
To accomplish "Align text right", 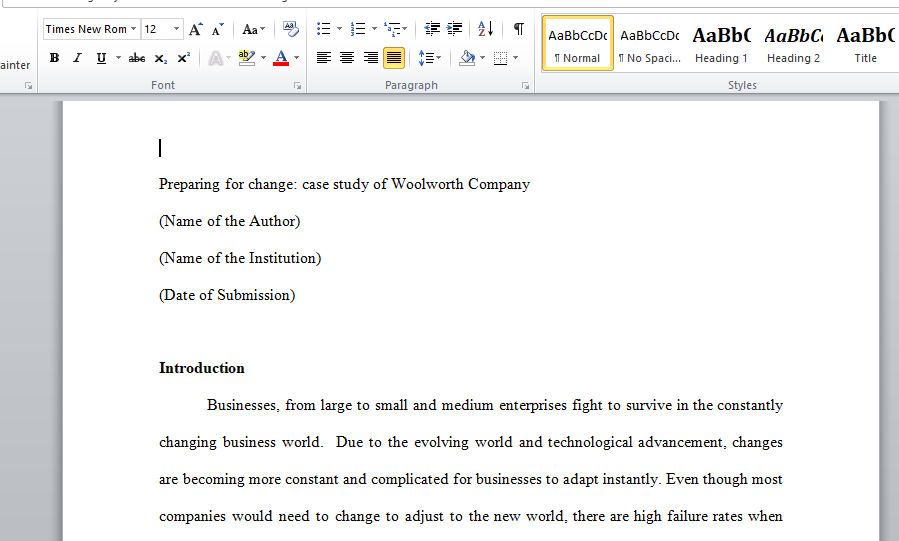I will [370, 58].
